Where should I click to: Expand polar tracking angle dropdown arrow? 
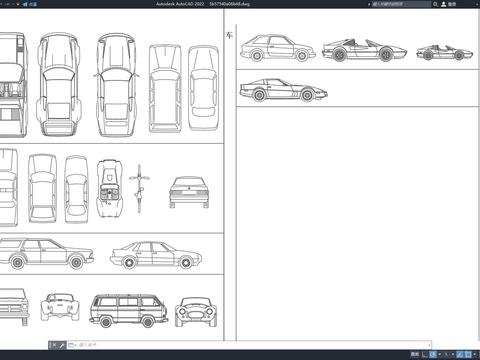(439, 354)
